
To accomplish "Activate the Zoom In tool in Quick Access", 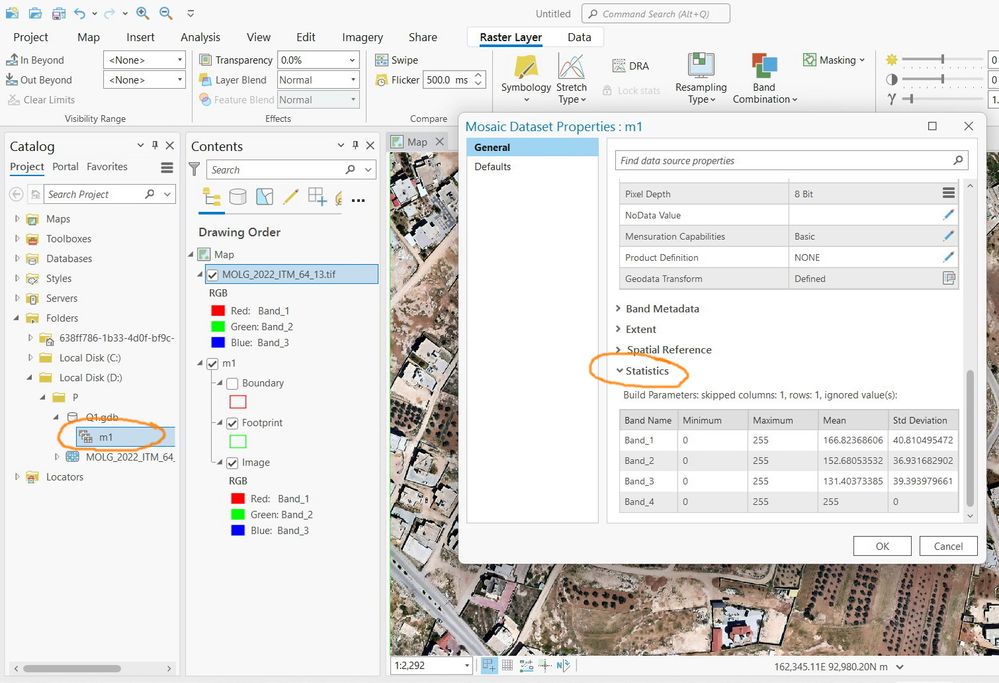I will (x=143, y=14).
